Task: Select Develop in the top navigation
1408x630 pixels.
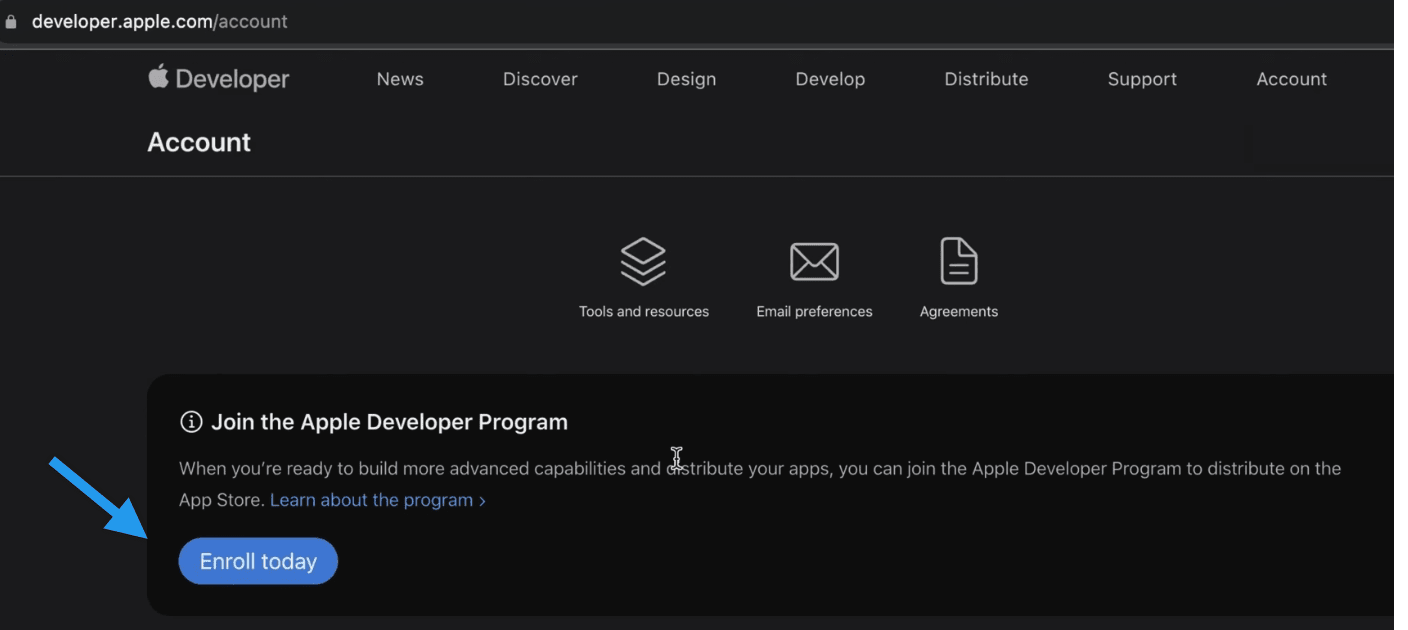Action: [830, 79]
